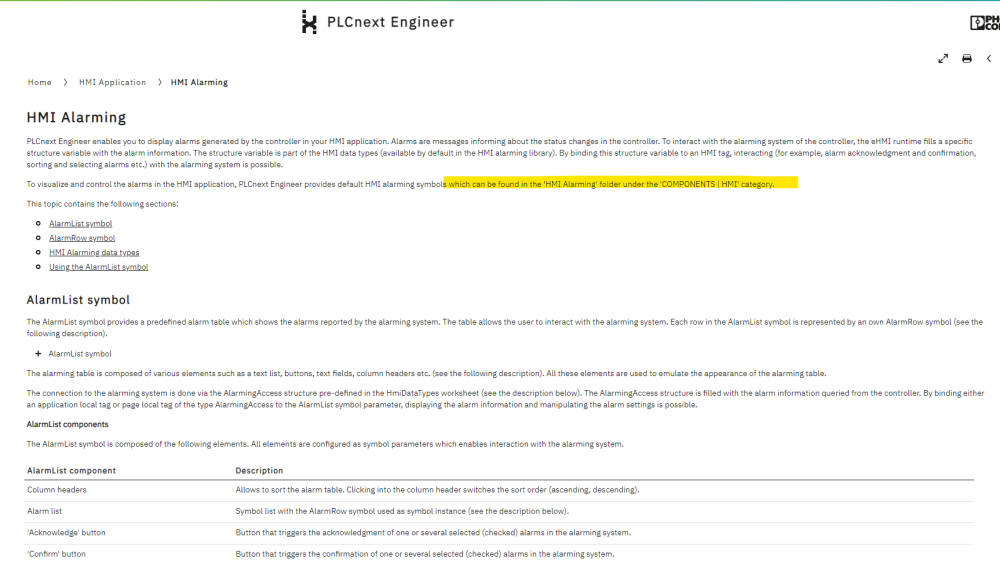
Task: Click the PLCnext Engineer logo icon
Action: click(309, 22)
